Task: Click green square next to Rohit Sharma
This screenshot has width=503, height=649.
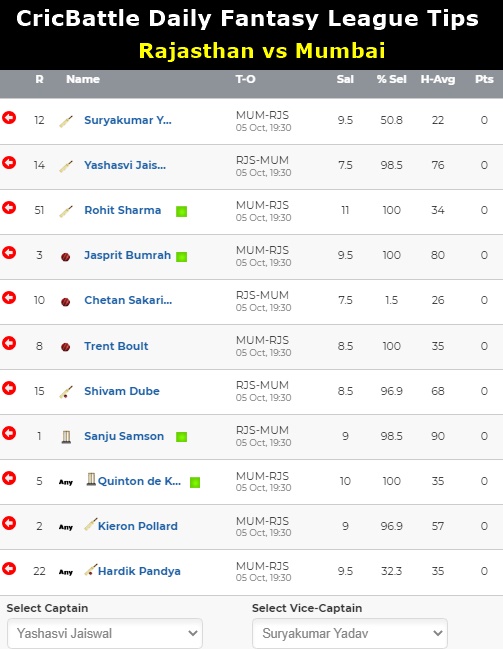Action: pos(181,212)
